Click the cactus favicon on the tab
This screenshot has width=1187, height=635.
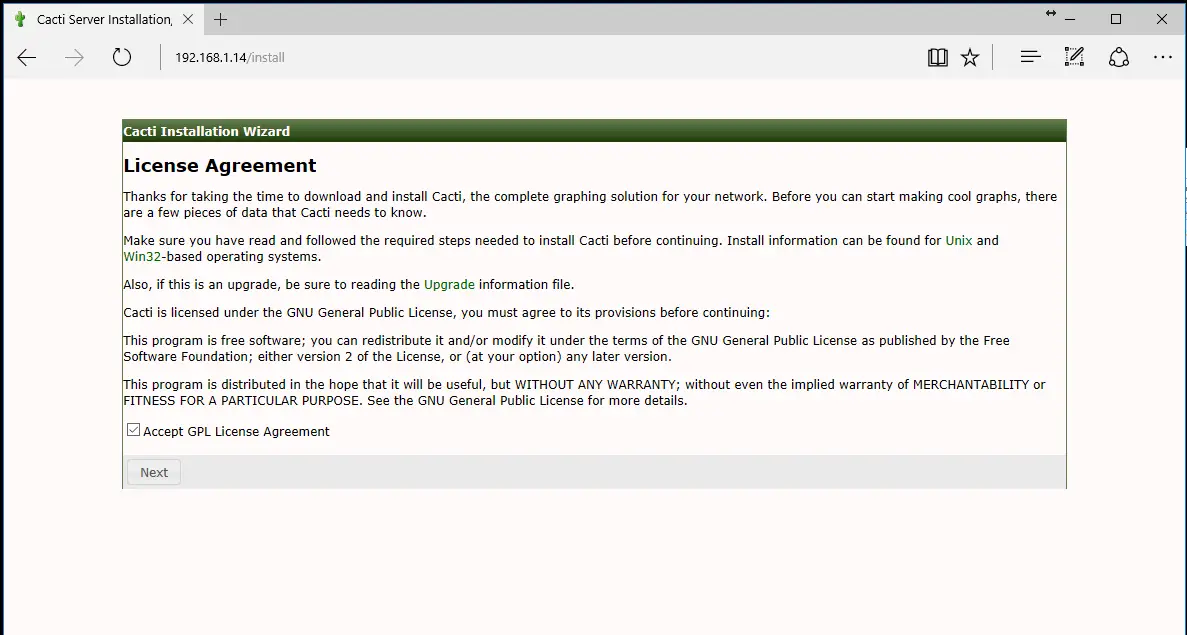[20, 20]
